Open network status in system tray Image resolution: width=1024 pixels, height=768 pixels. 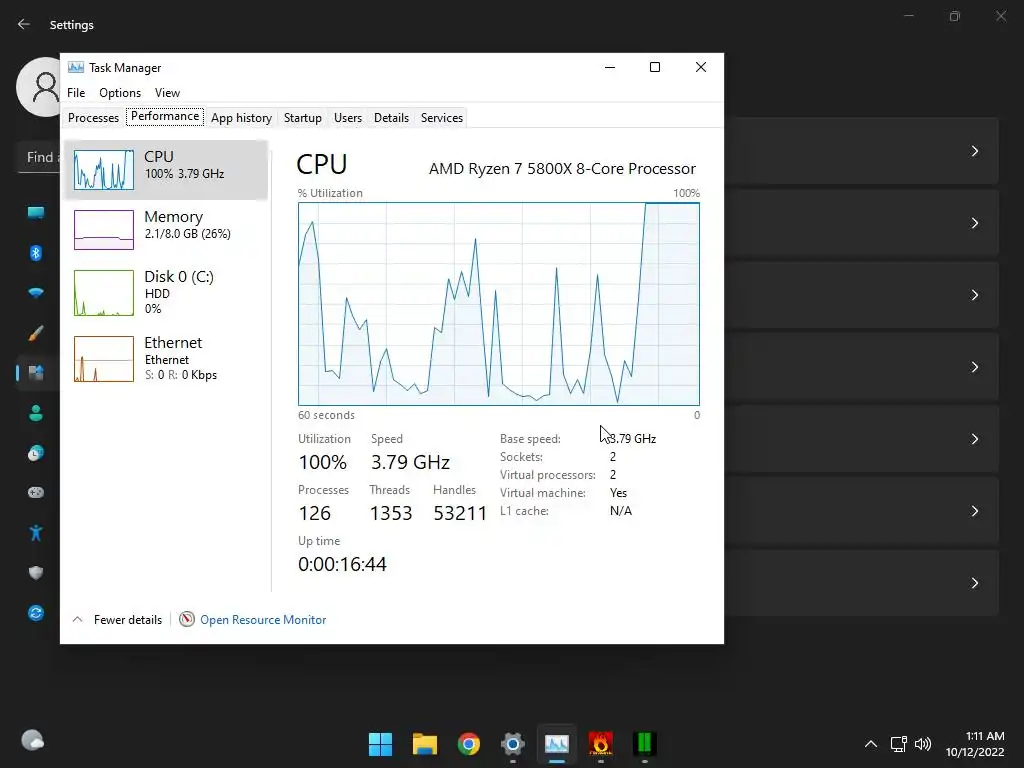[x=899, y=744]
